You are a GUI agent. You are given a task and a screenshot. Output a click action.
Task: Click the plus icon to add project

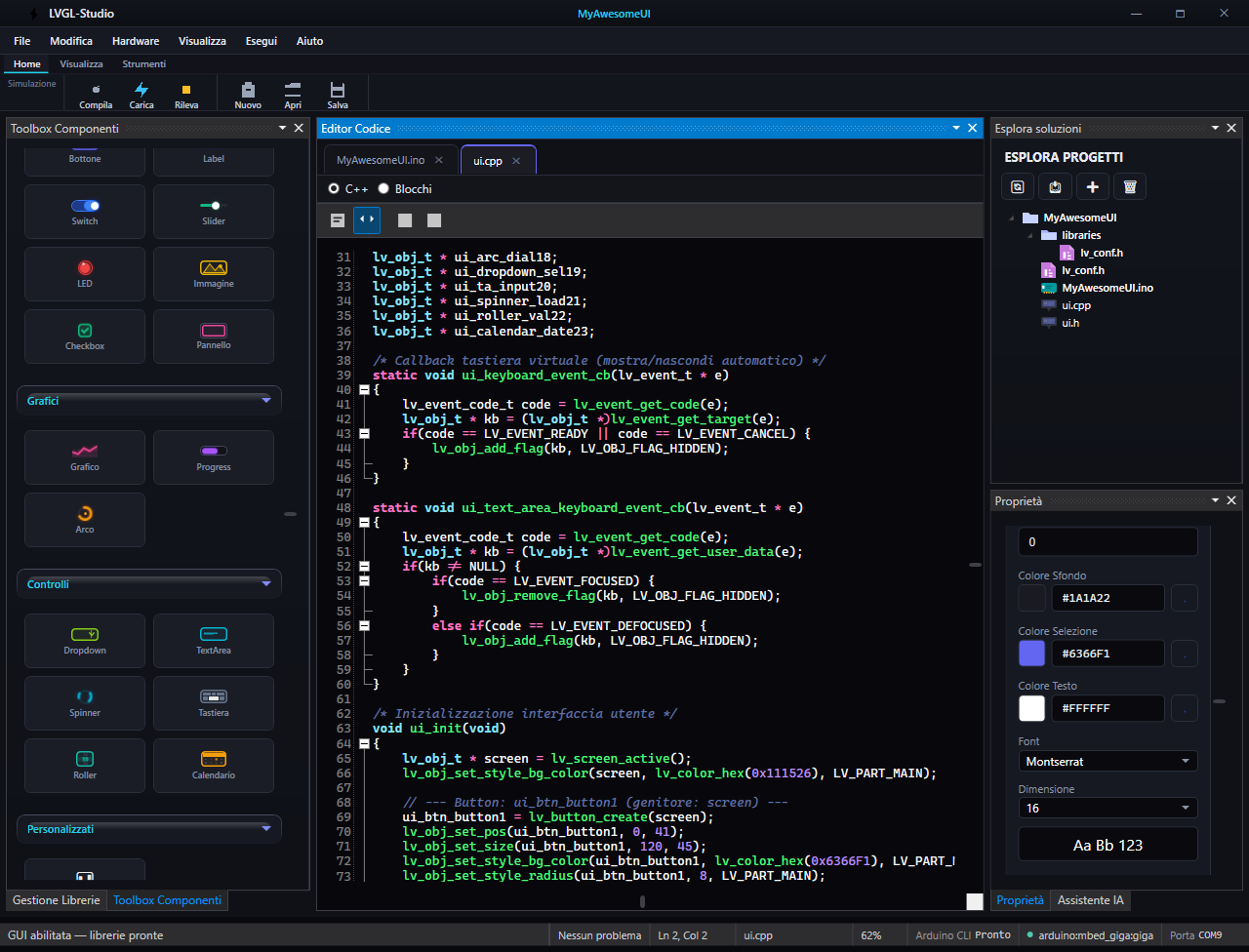coord(1093,186)
